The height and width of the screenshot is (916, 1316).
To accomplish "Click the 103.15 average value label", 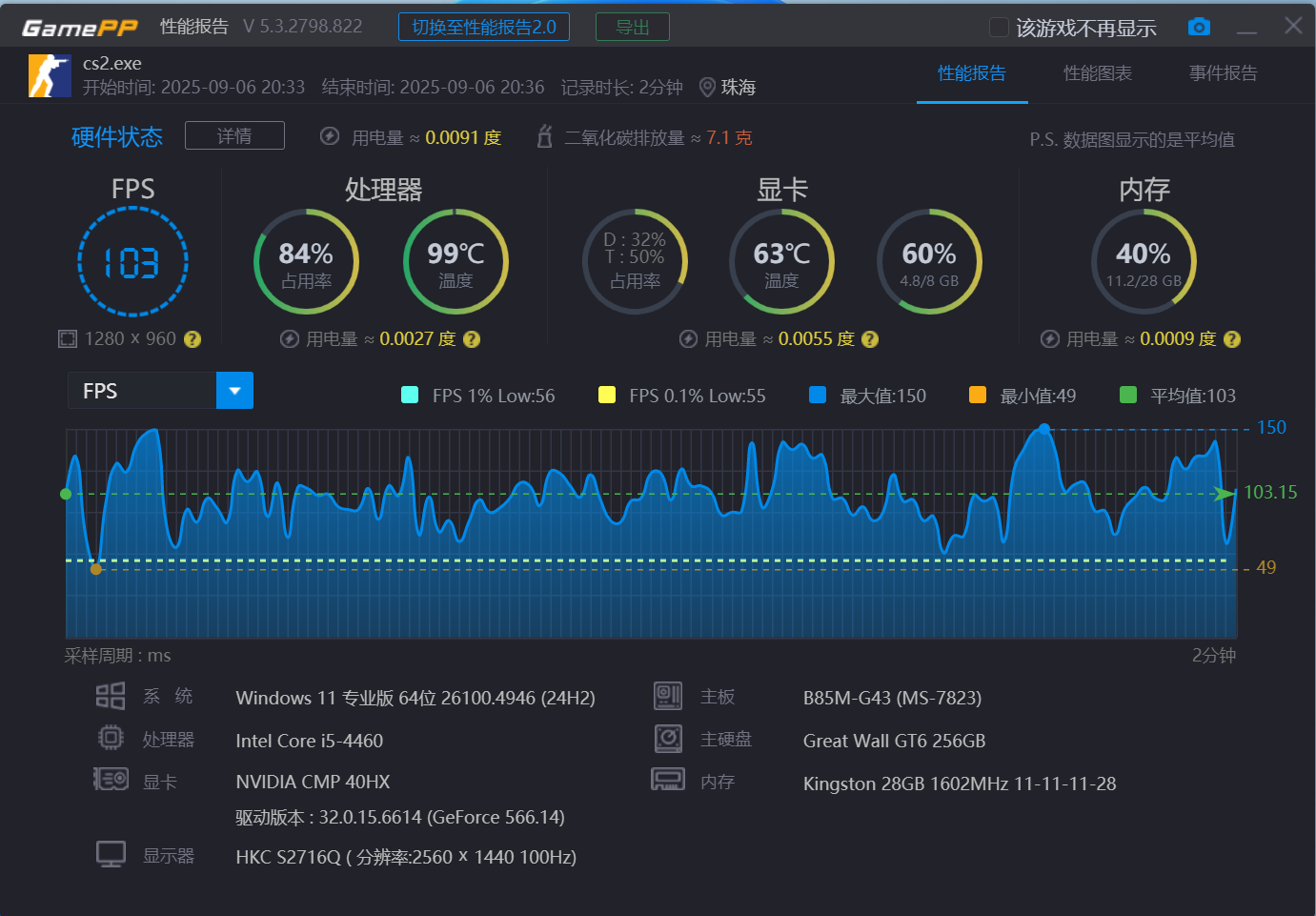I will pos(1270,492).
